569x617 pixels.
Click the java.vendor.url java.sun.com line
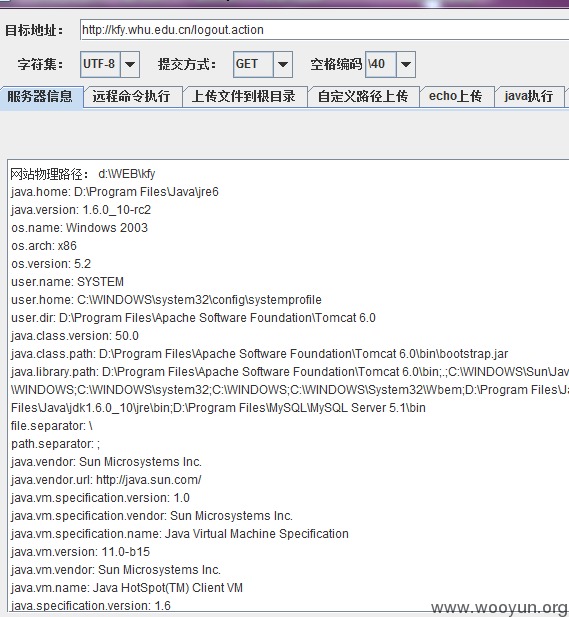(106, 480)
